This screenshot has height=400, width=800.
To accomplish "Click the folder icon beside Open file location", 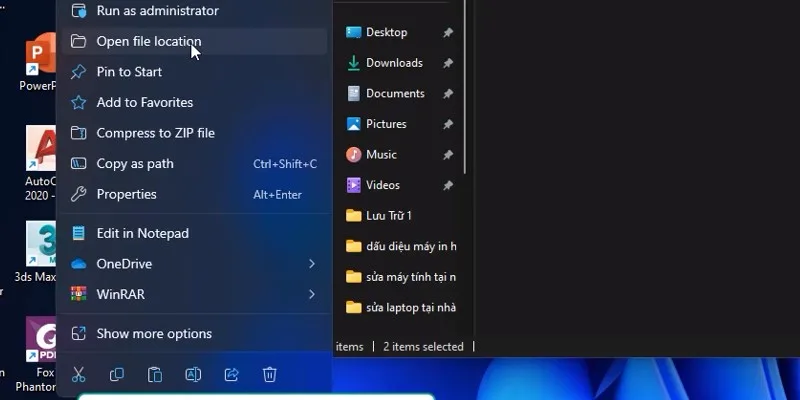I will 79,41.
